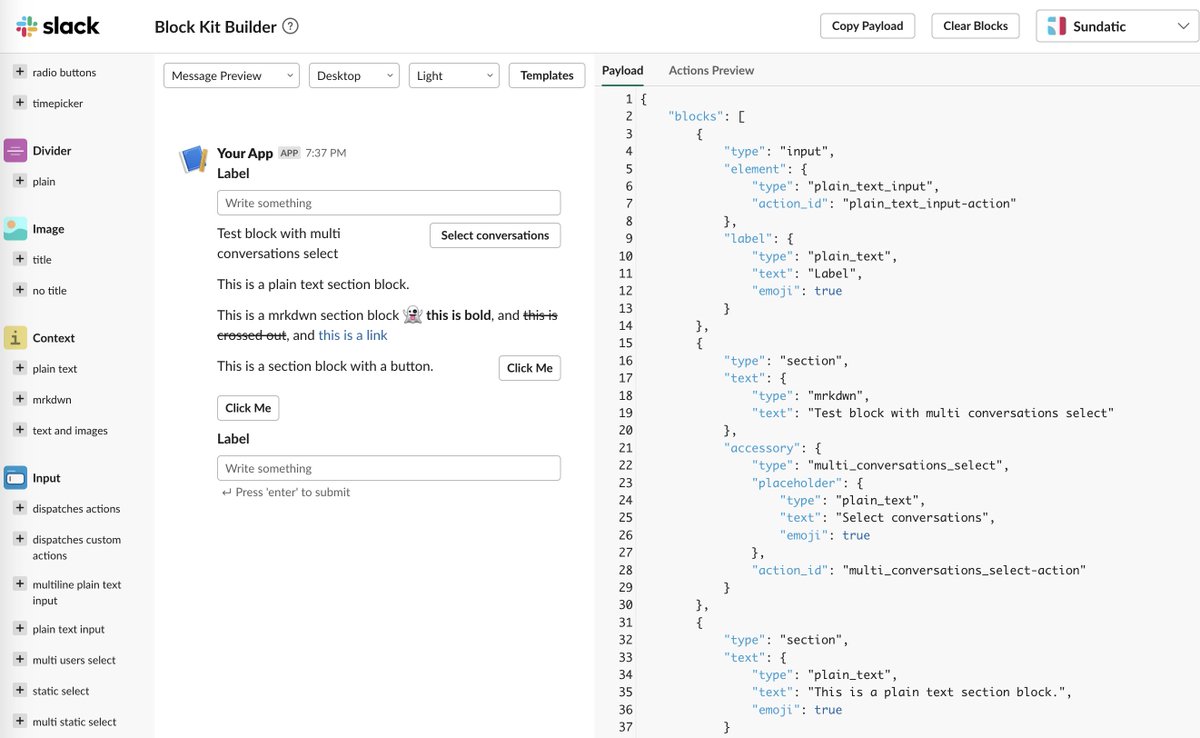Click the ghost emoji in mrkdwn block
The width and height of the screenshot is (1200, 738).
tap(412, 315)
